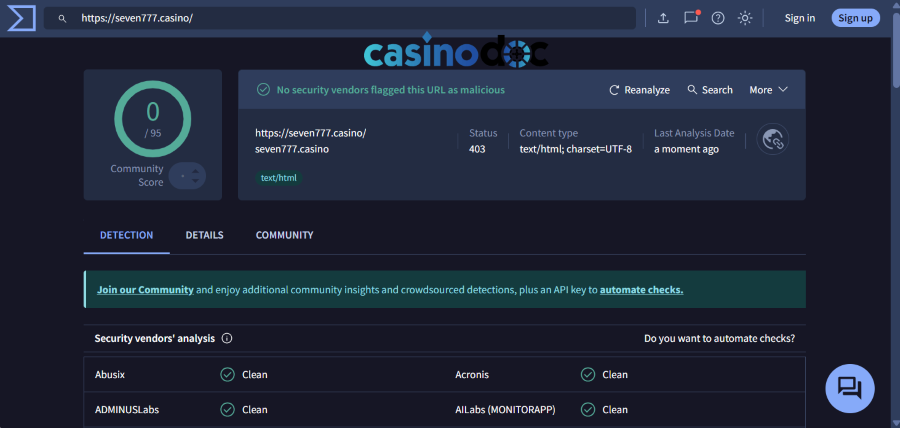Expand the More dropdown

tap(769, 90)
